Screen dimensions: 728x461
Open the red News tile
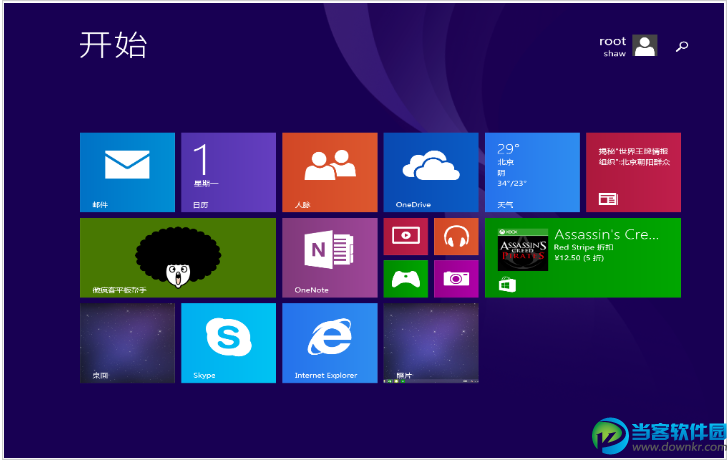point(633,172)
